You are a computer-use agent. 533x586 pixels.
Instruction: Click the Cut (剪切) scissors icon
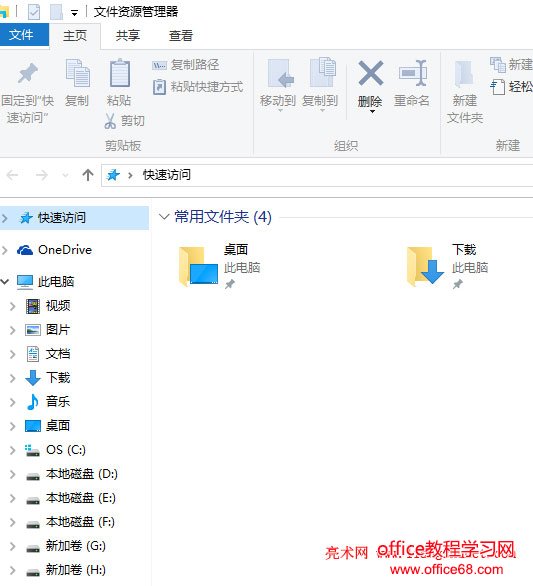pyautogui.click(x=110, y=121)
